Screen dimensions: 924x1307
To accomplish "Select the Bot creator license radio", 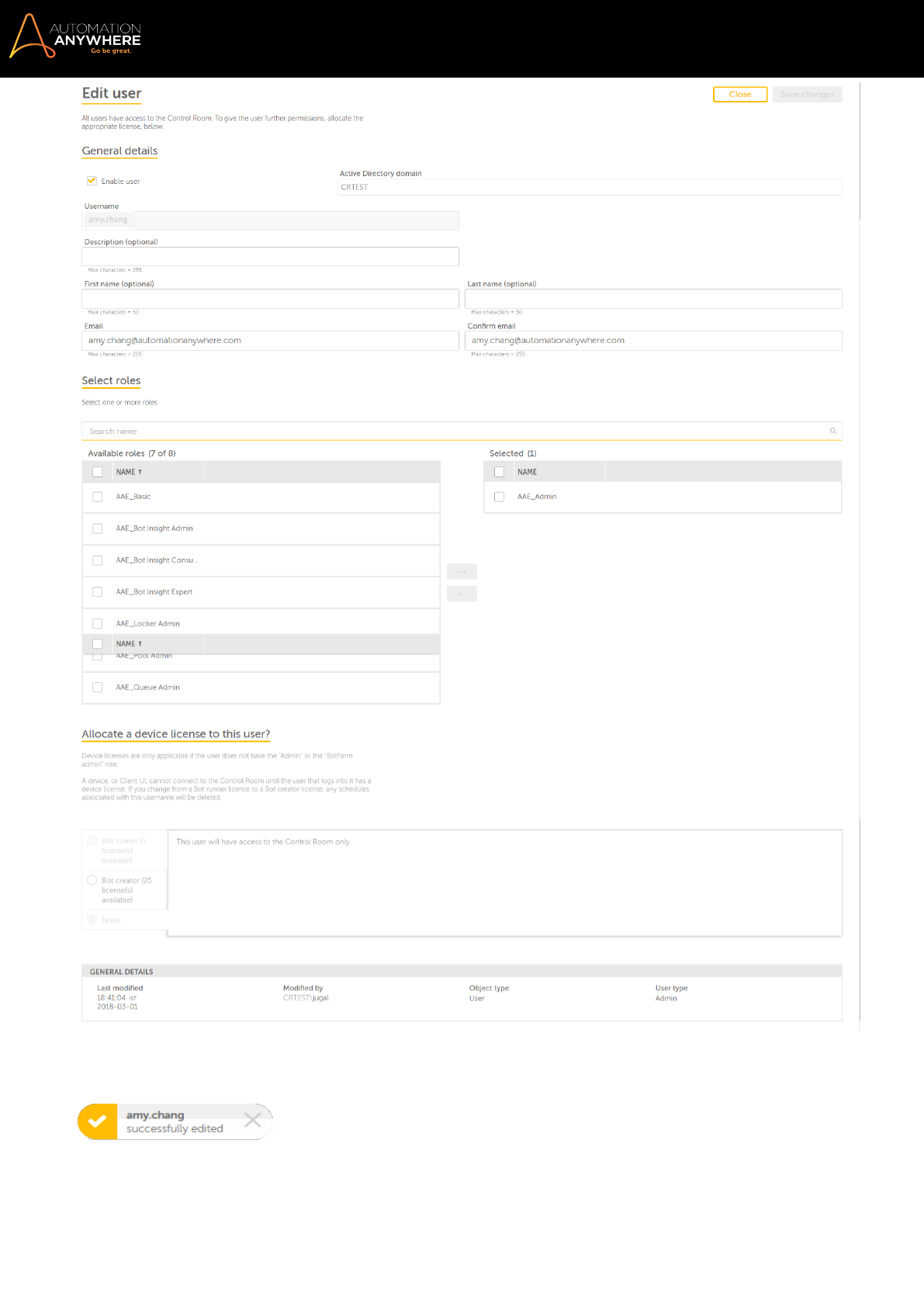I will pos(92,880).
